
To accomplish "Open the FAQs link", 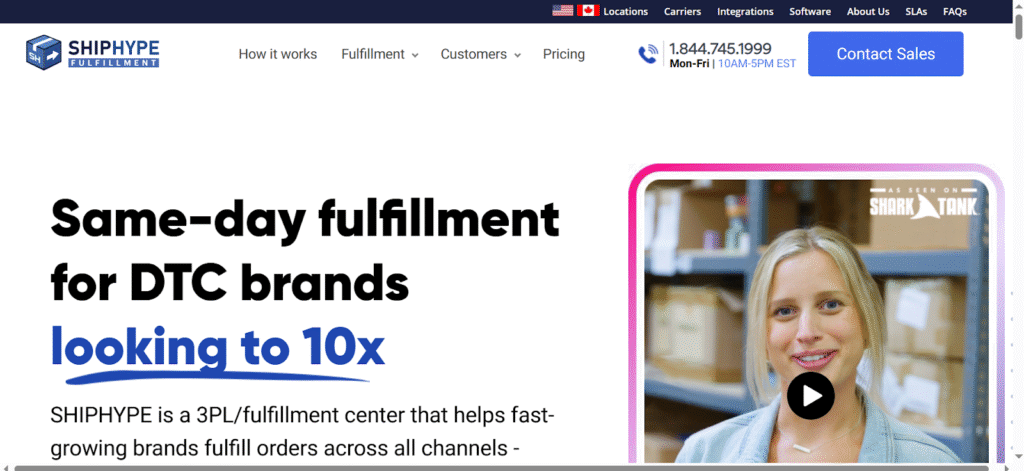I will coord(955,12).
